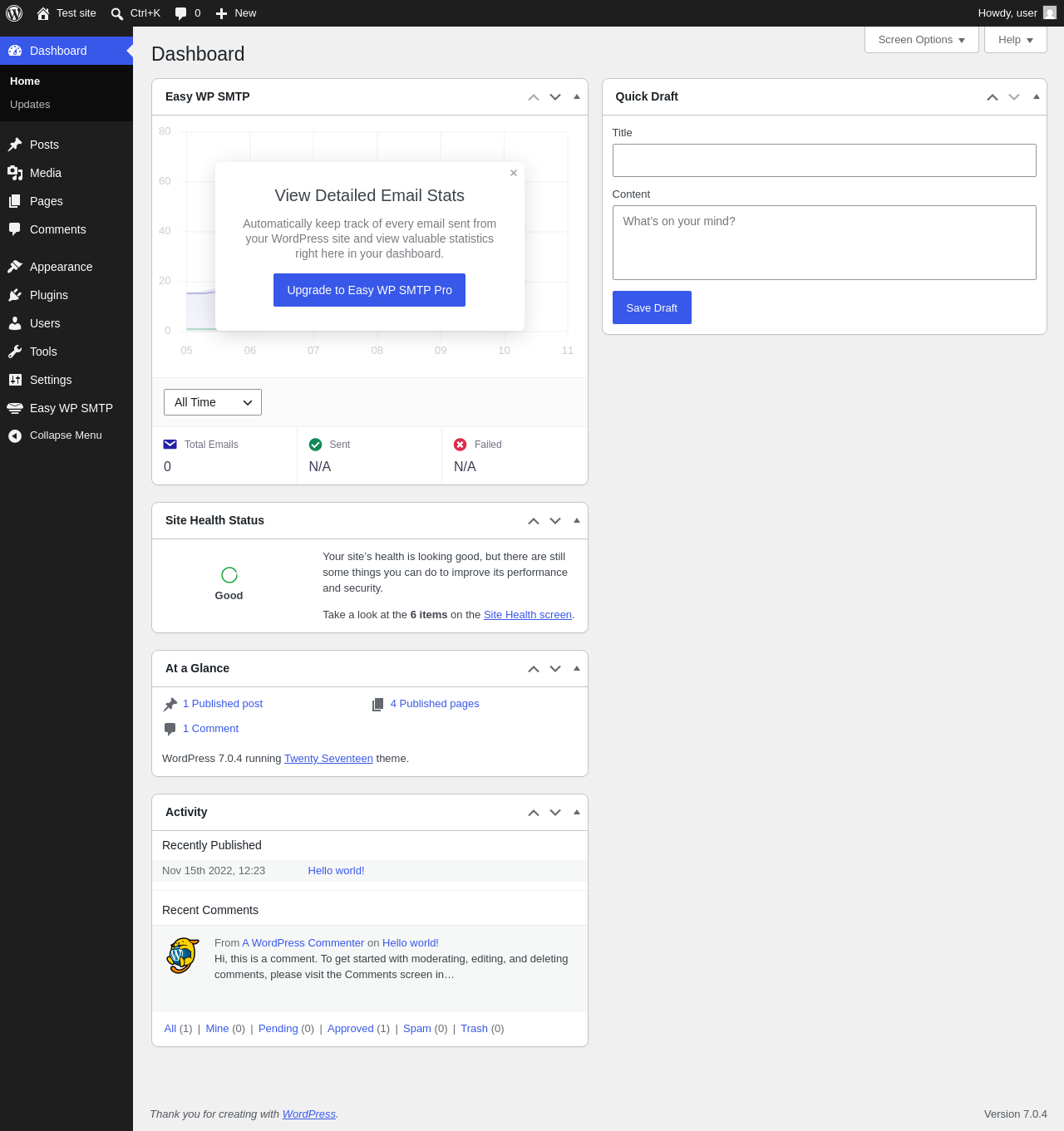Image resolution: width=1064 pixels, height=1131 pixels.
Task: Open the Howdy, user account menu
Action: [1017, 13]
